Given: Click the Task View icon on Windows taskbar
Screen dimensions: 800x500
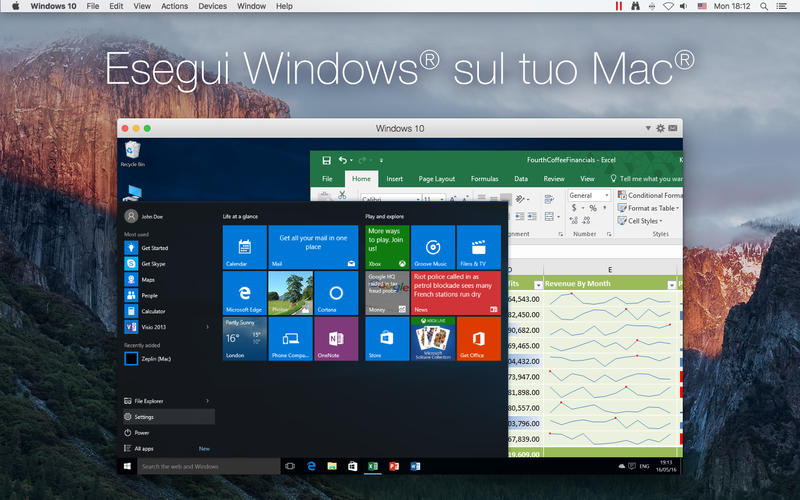Looking at the screenshot, I should 290,466.
